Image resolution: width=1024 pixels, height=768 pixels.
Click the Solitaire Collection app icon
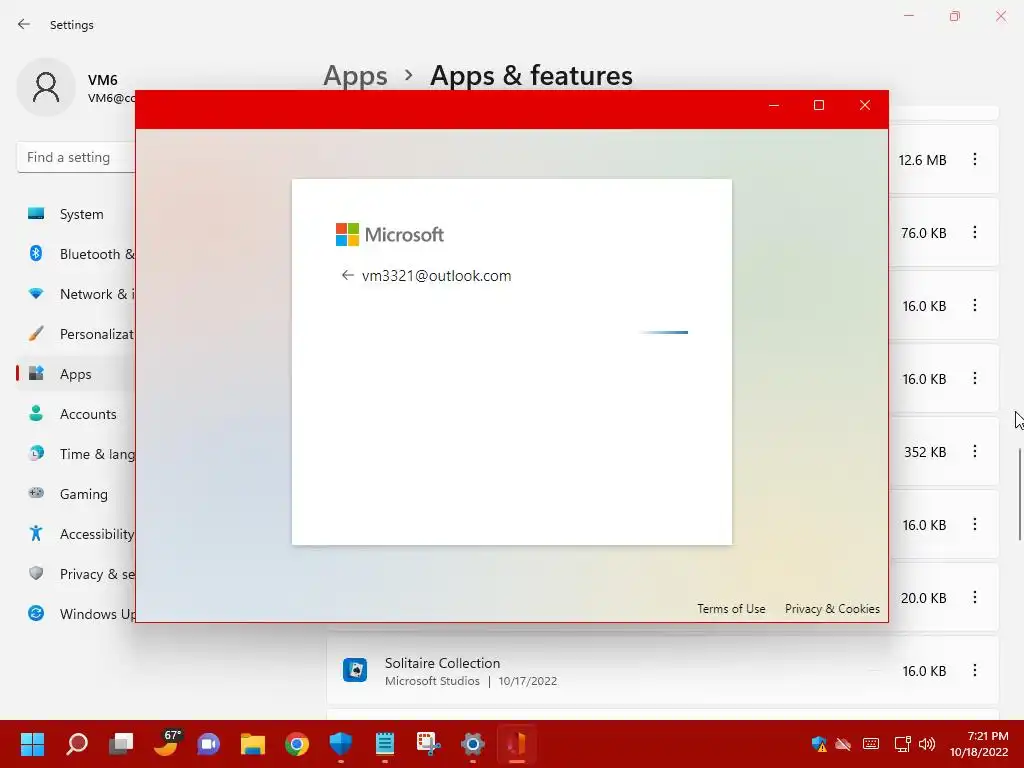click(355, 670)
